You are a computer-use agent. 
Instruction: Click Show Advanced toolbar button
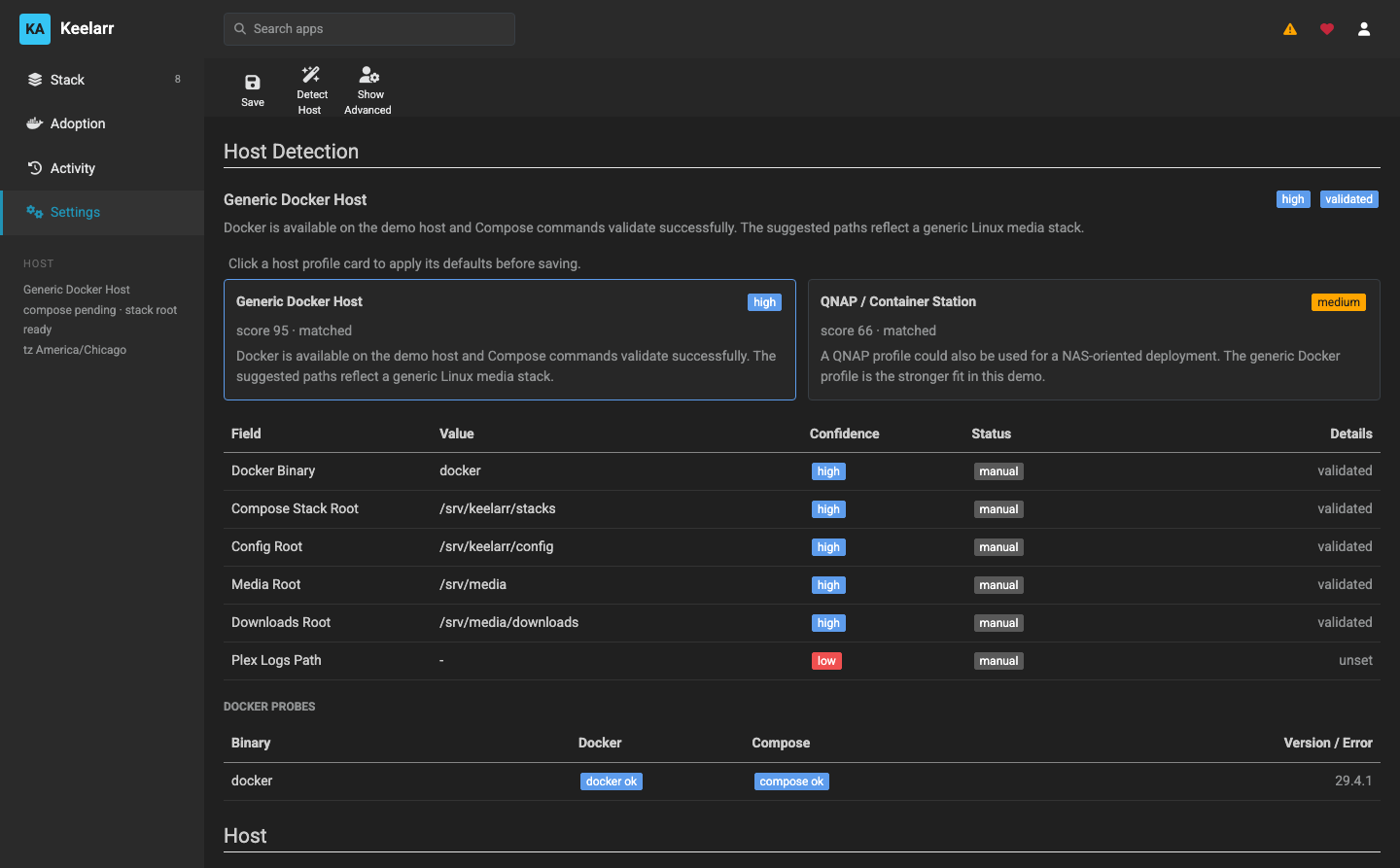368,90
